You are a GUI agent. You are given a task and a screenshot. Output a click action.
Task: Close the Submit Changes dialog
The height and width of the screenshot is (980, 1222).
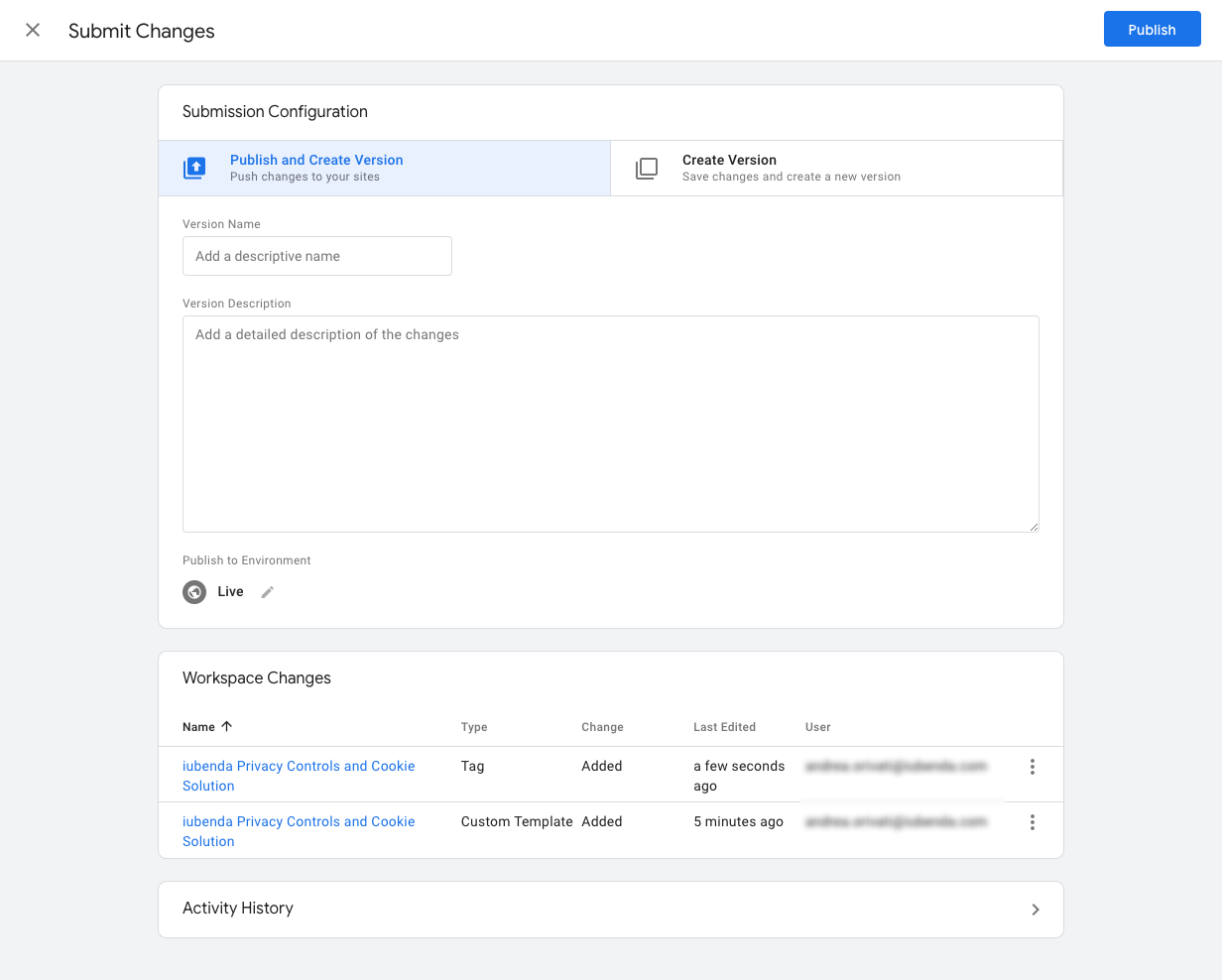(x=33, y=30)
